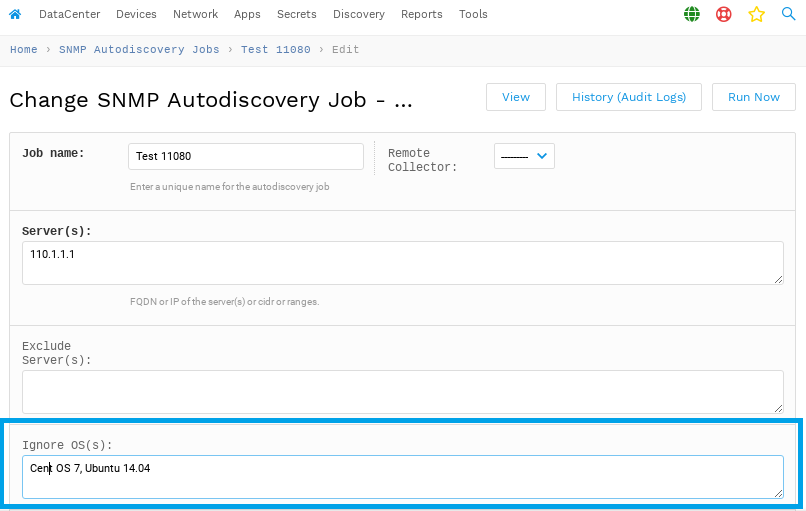Click into the Job name field
The image size is (806, 511).
[x=245, y=157]
